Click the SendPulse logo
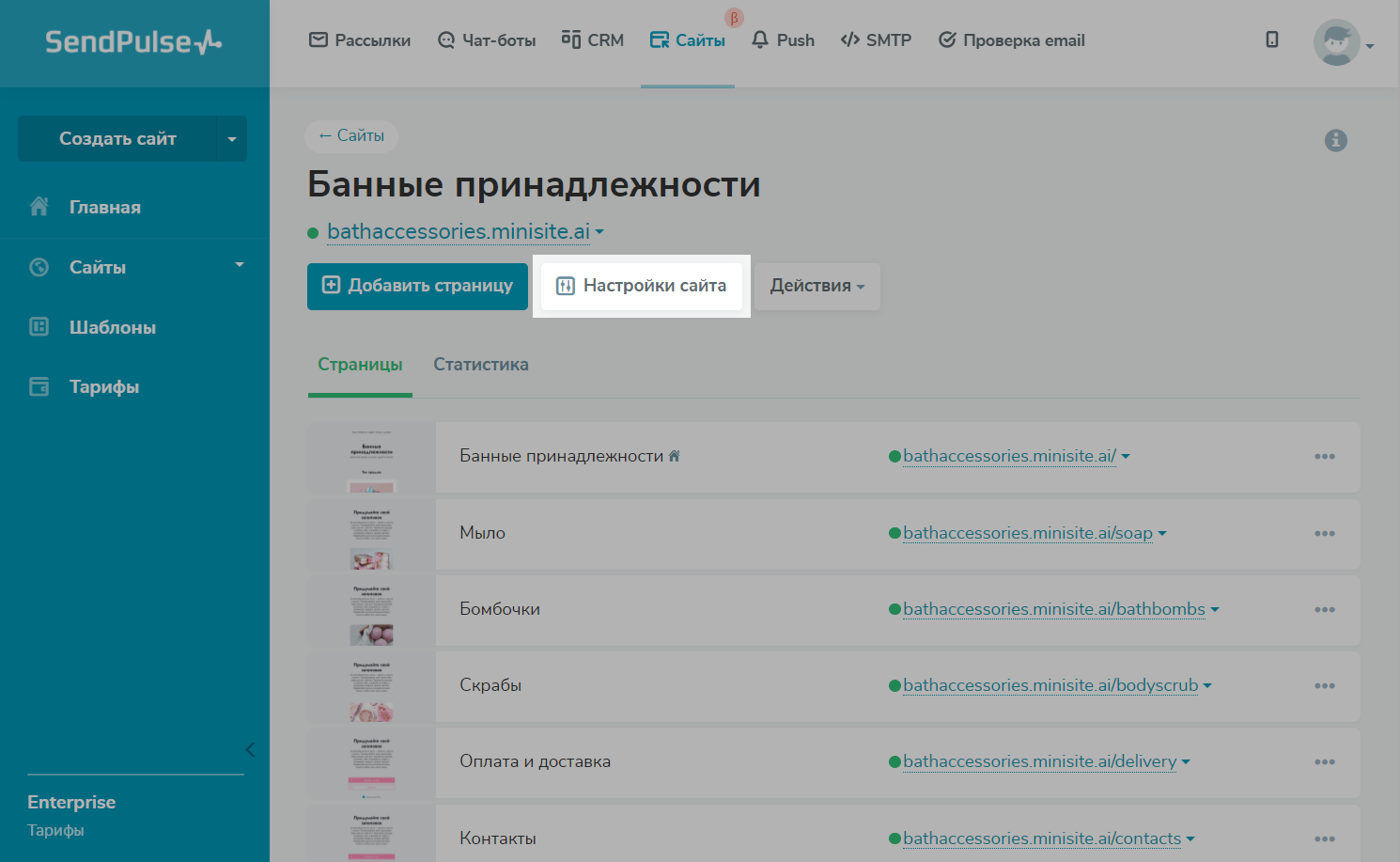 point(133,42)
